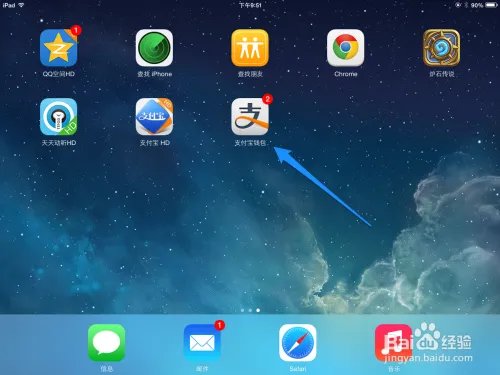Open the QQ空间HD app
This screenshot has width=500, height=375.
tap(59, 48)
